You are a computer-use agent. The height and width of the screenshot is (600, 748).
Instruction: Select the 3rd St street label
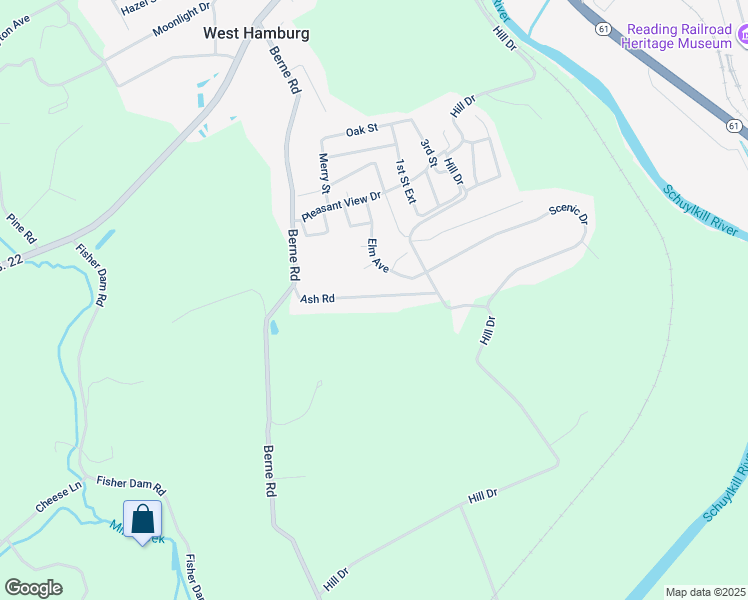click(x=428, y=153)
